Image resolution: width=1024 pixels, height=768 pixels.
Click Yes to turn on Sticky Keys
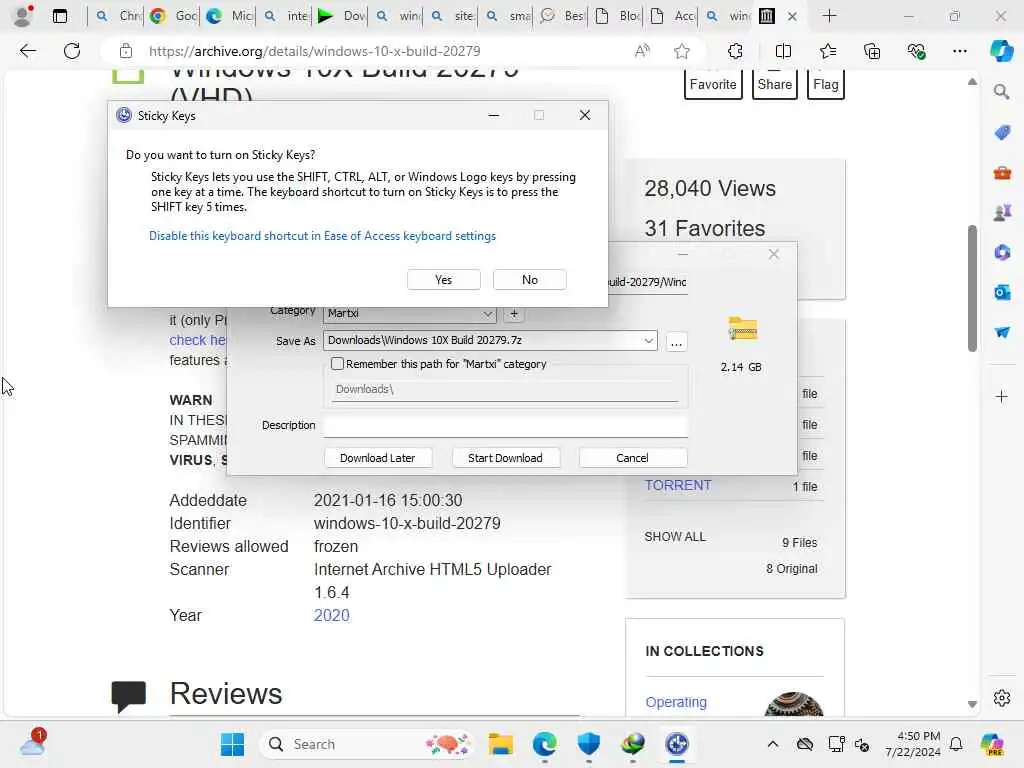point(443,280)
